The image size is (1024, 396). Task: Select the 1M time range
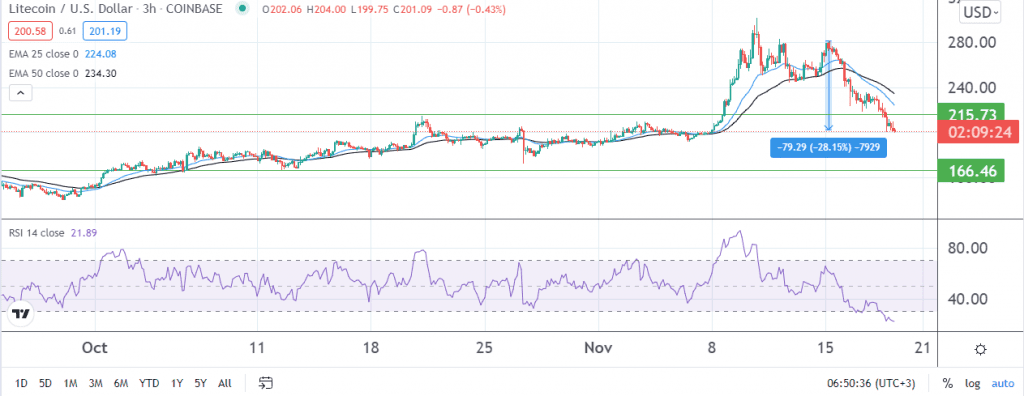click(x=71, y=383)
